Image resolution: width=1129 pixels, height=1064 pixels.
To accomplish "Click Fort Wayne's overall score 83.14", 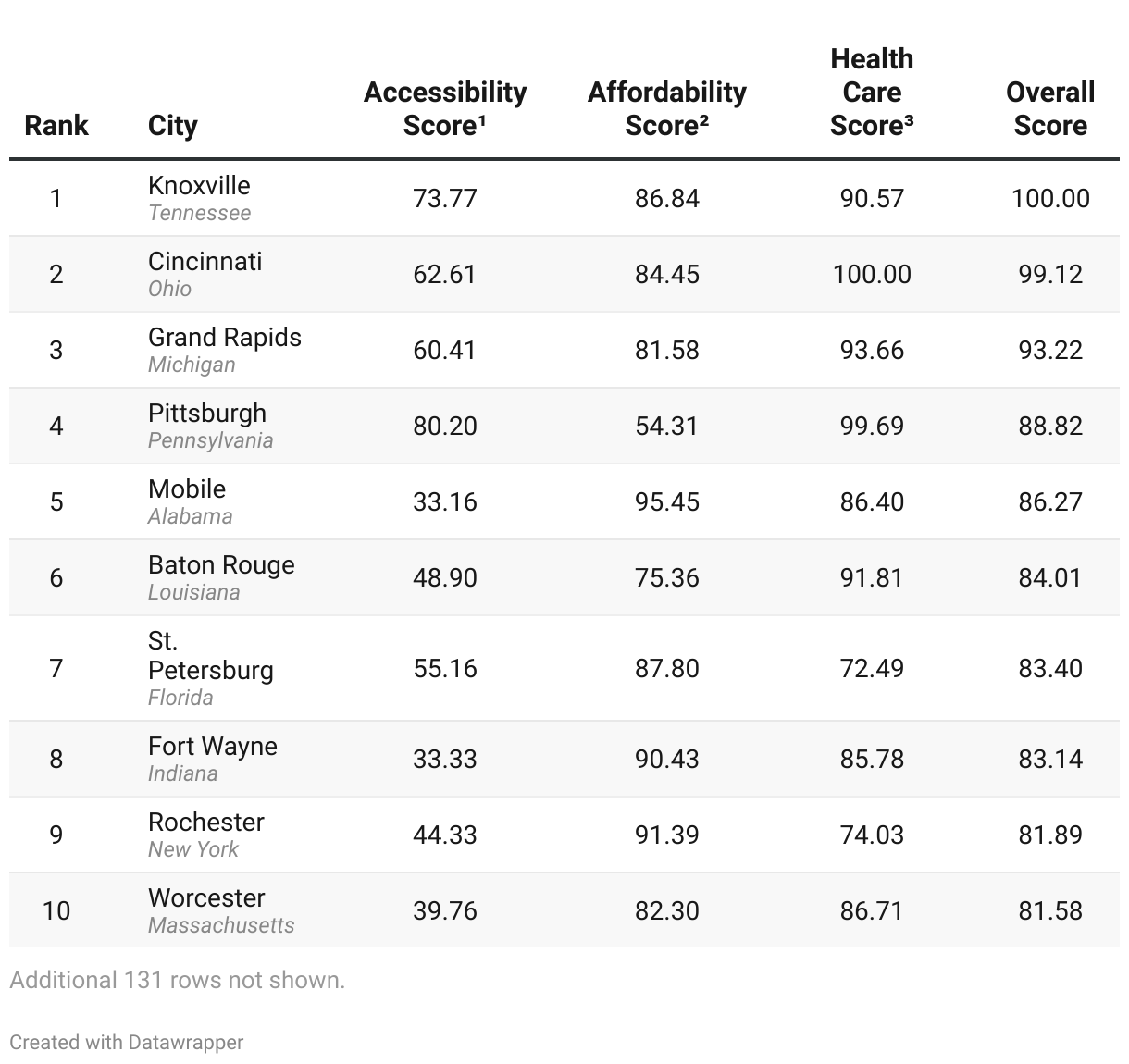I will point(1050,759).
